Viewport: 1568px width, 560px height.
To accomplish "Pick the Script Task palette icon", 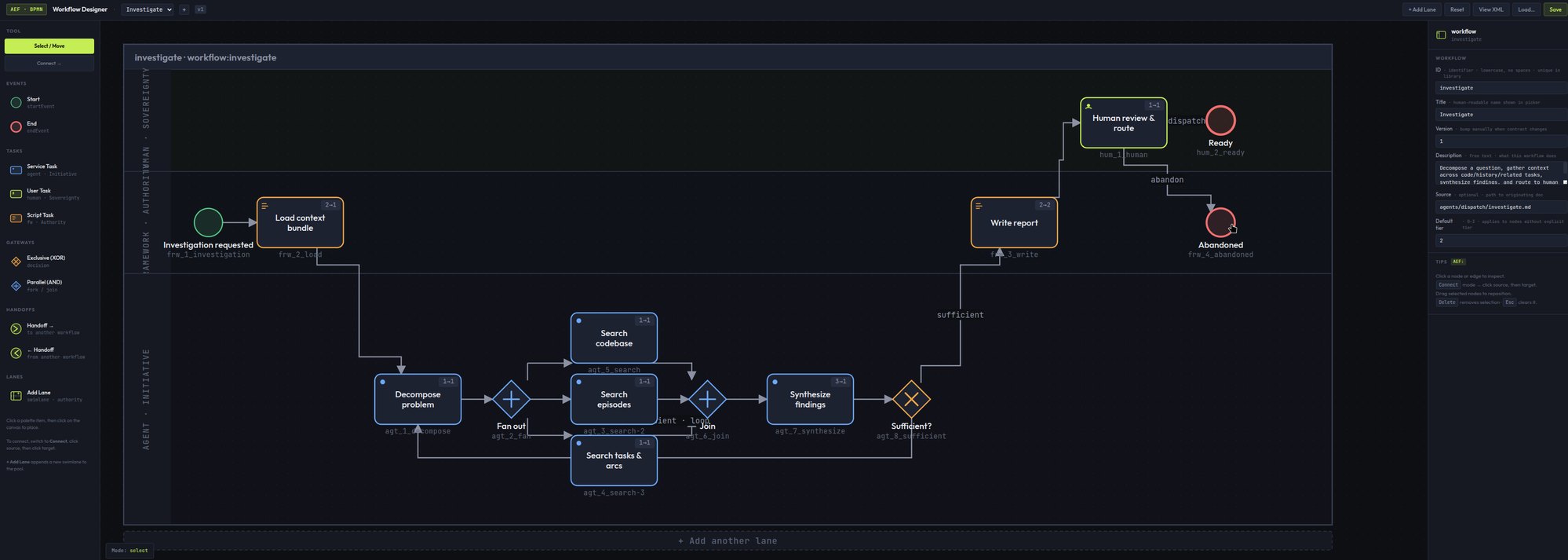I will tap(16, 218).
